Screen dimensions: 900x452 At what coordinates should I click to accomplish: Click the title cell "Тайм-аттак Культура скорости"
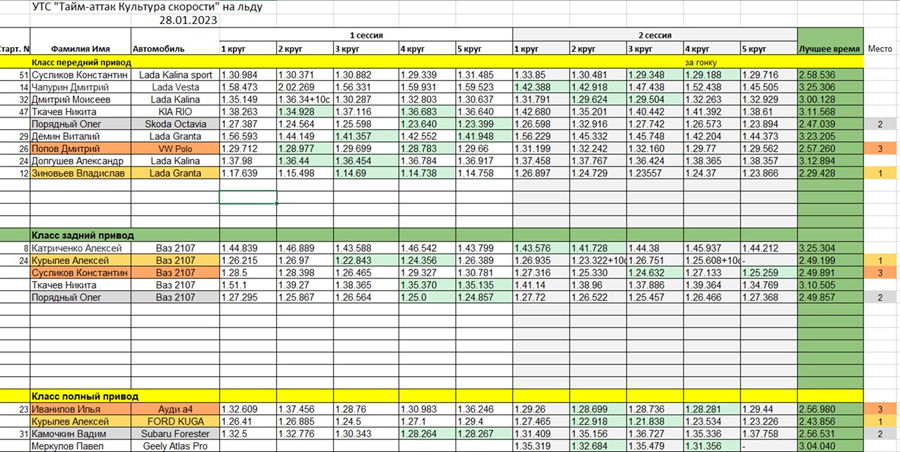coord(170,6)
